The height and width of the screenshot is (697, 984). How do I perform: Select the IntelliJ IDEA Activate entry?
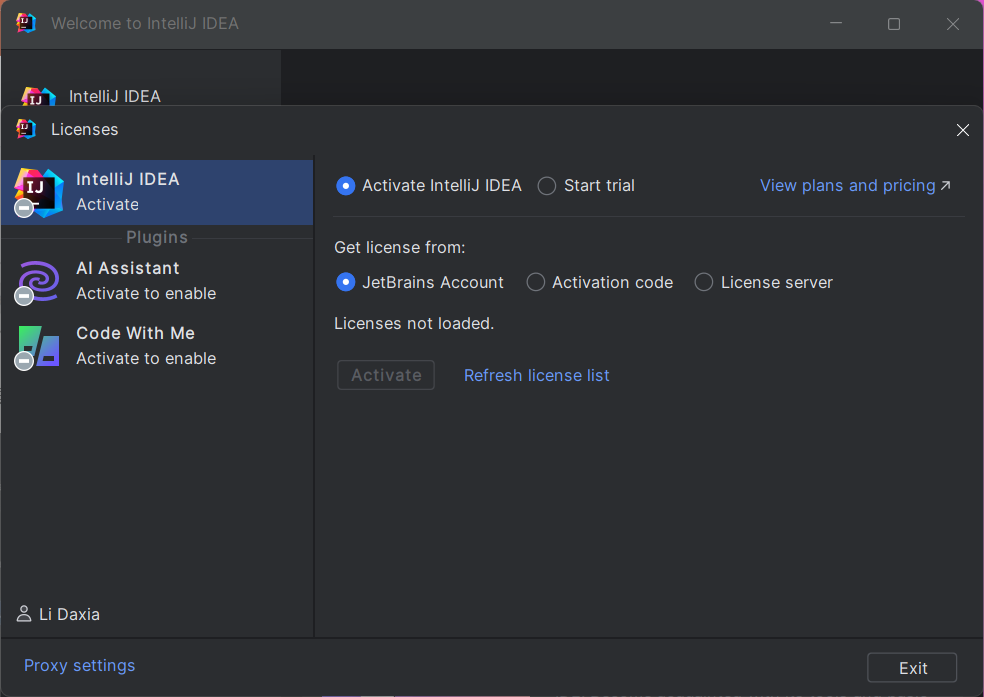(157, 192)
